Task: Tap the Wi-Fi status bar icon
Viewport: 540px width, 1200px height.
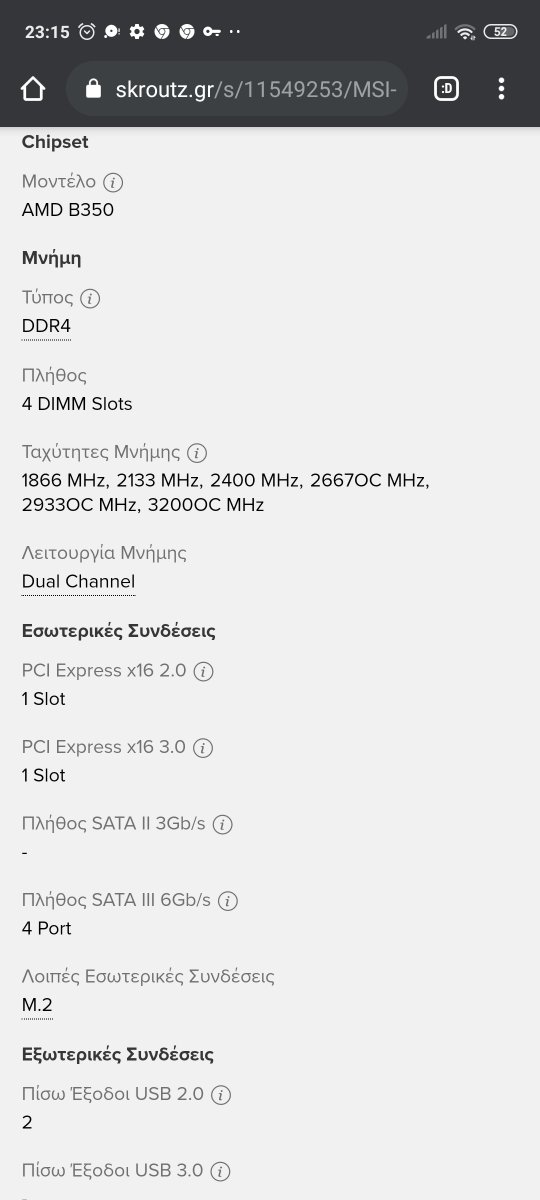Action: coord(465,32)
